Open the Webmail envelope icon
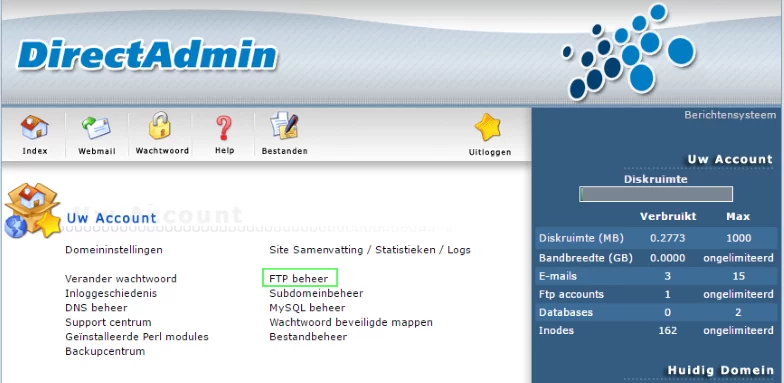Screen dimensions: 784x383 point(96,128)
